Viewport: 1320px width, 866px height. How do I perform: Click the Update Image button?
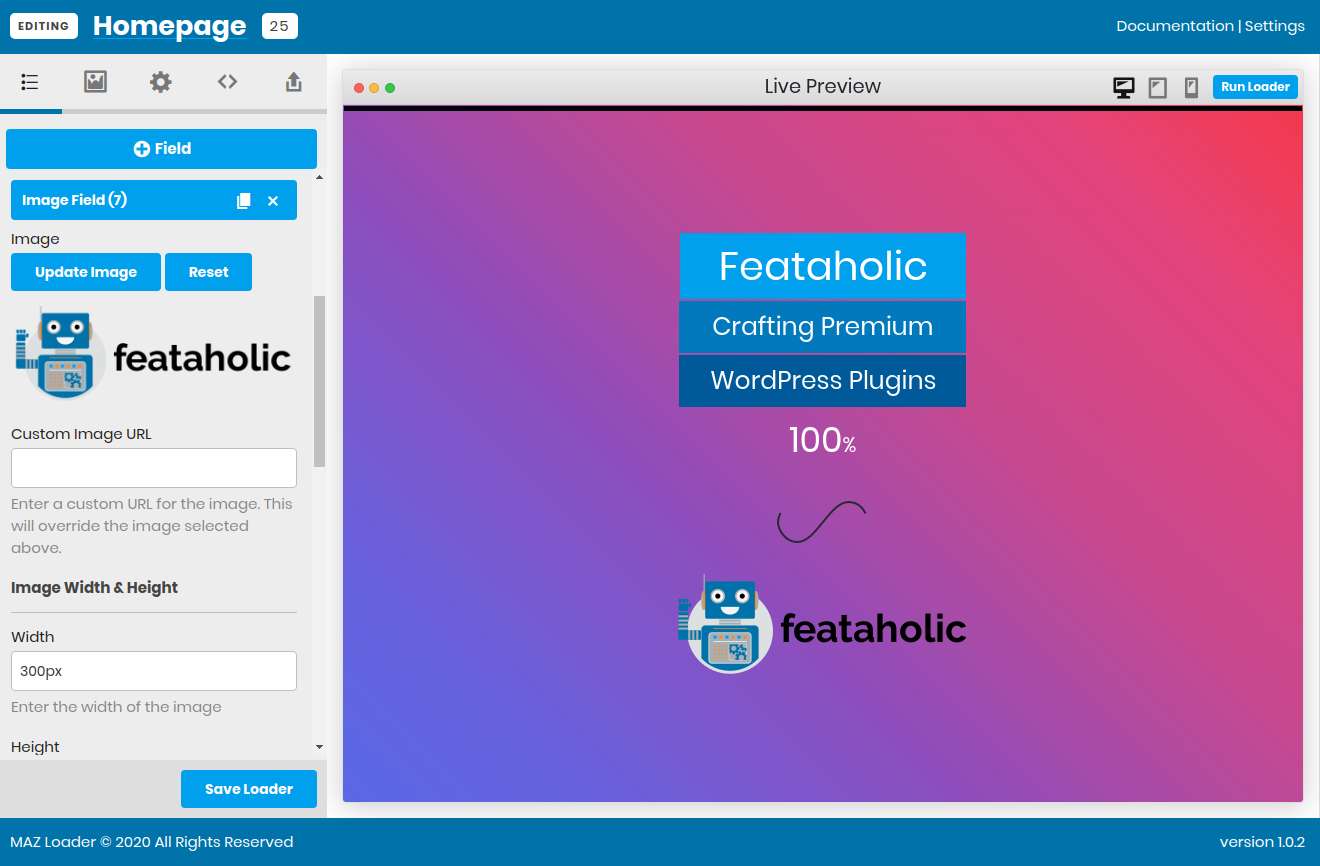click(x=86, y=272)
